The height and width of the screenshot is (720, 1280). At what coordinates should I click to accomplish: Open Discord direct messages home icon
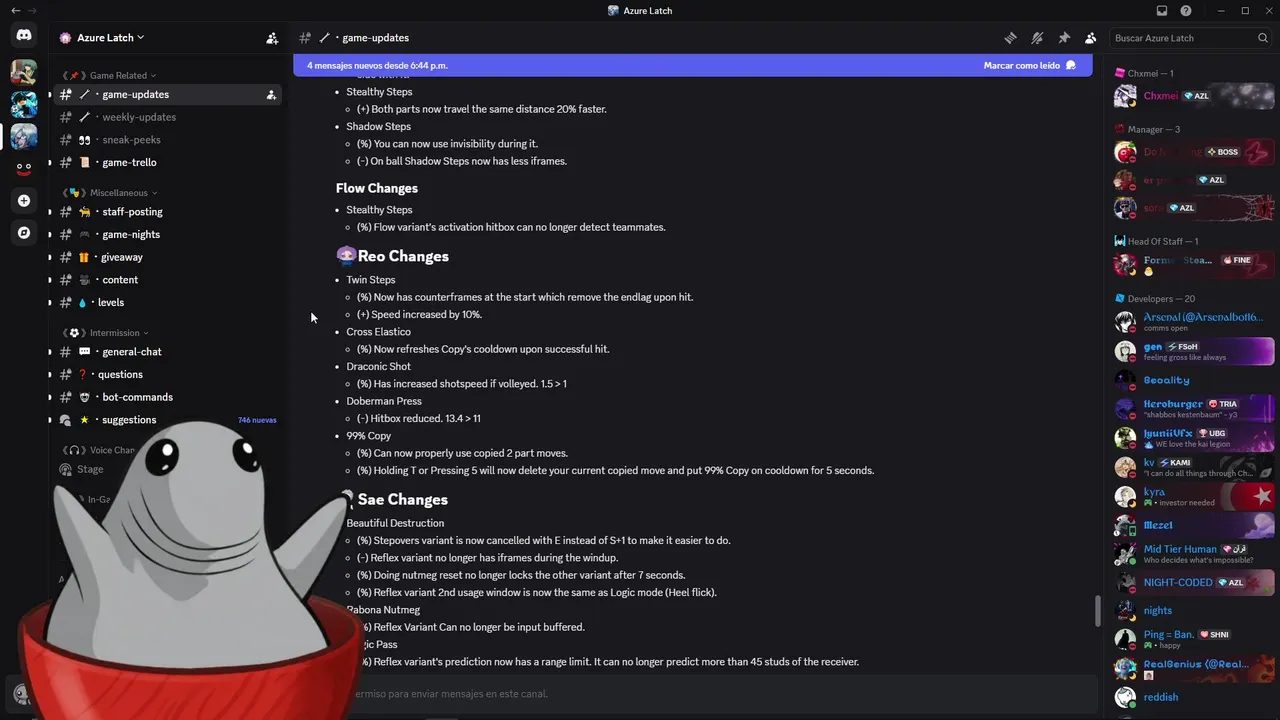[x=24, y=35]
